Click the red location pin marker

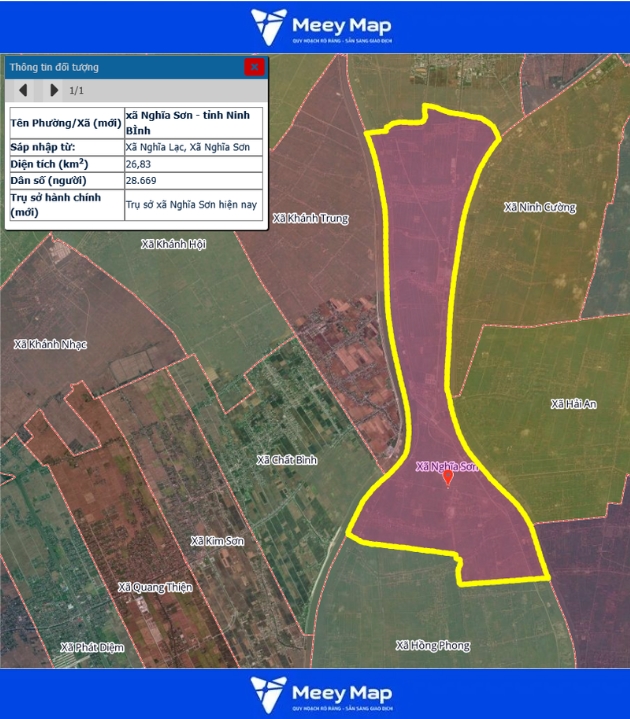point(447,478)
